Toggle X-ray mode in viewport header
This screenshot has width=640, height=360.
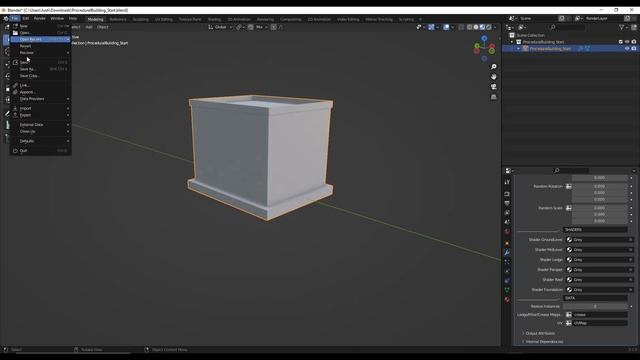(461, 27)
